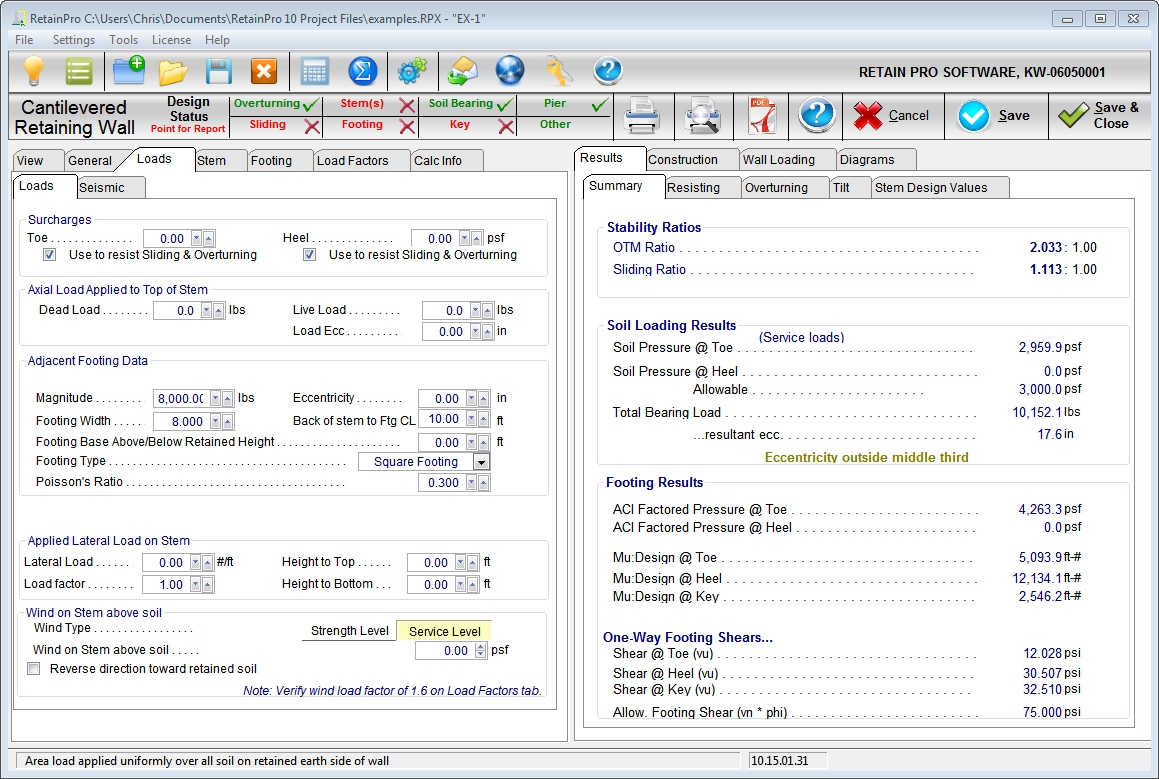
Task: Click the lightbulb tips icon
Action: click(35, 71)
